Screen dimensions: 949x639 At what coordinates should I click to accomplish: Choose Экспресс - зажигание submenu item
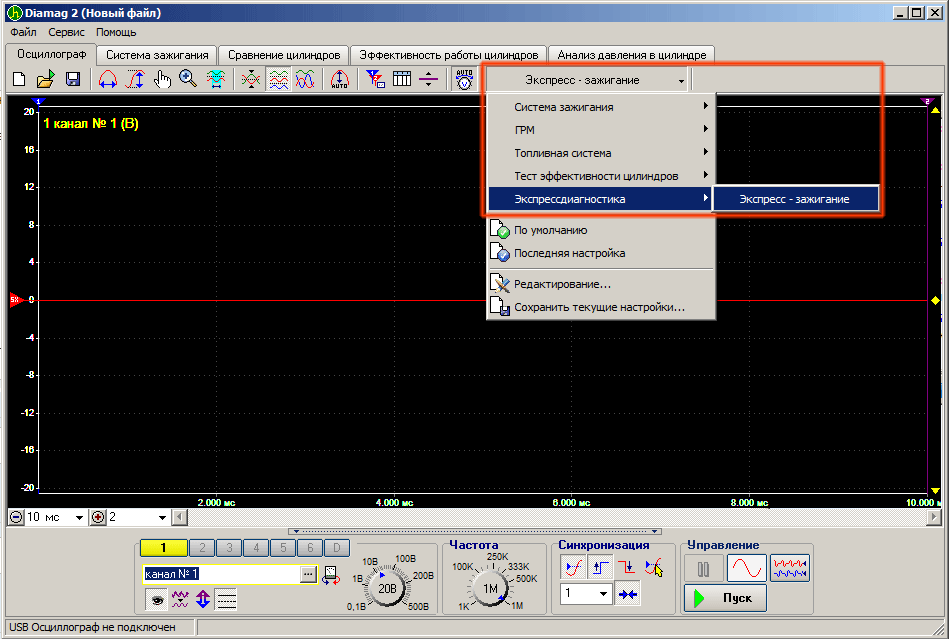(x=796, y=199)
